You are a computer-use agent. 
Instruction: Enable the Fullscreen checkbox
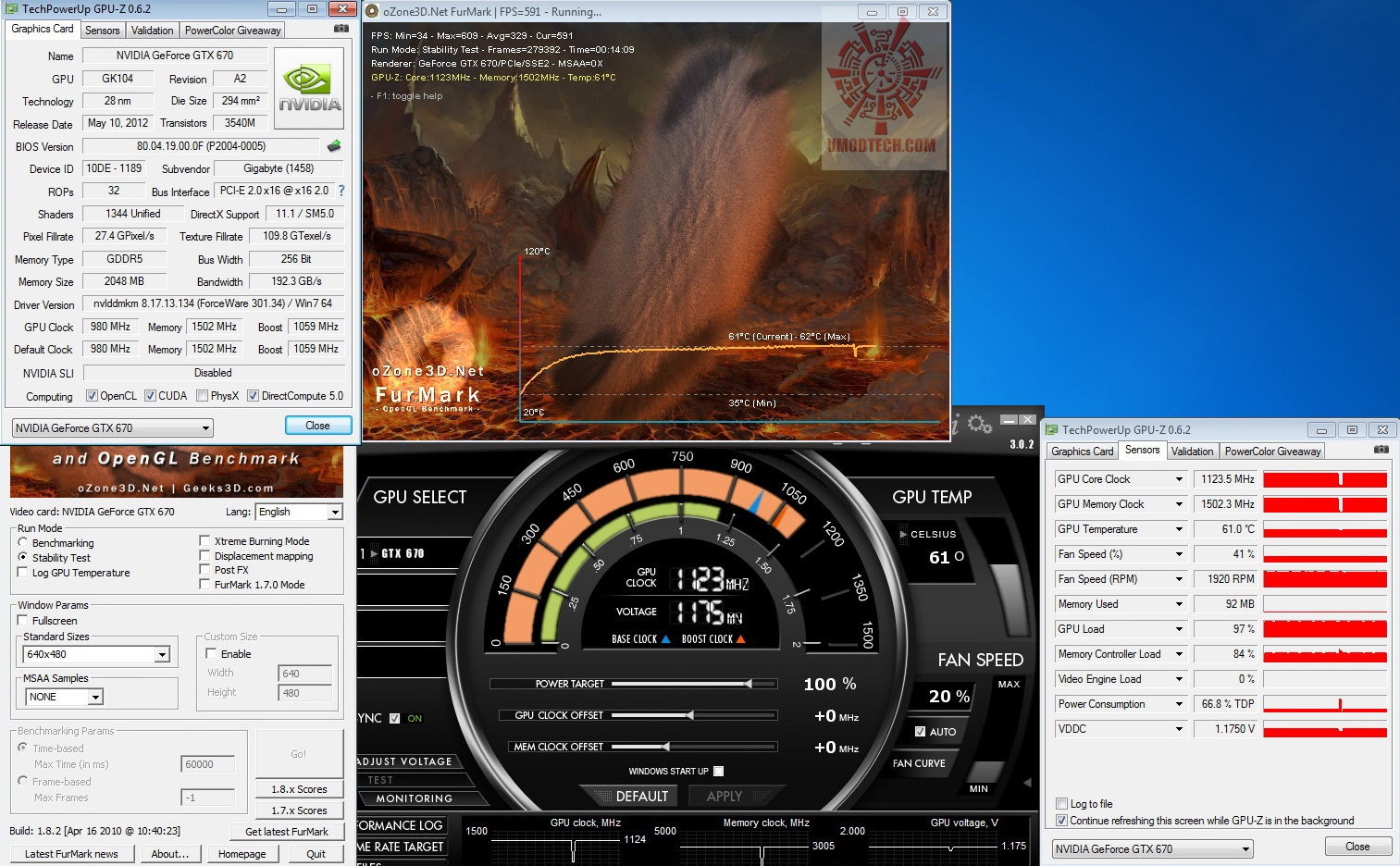[x=22, y=620]
